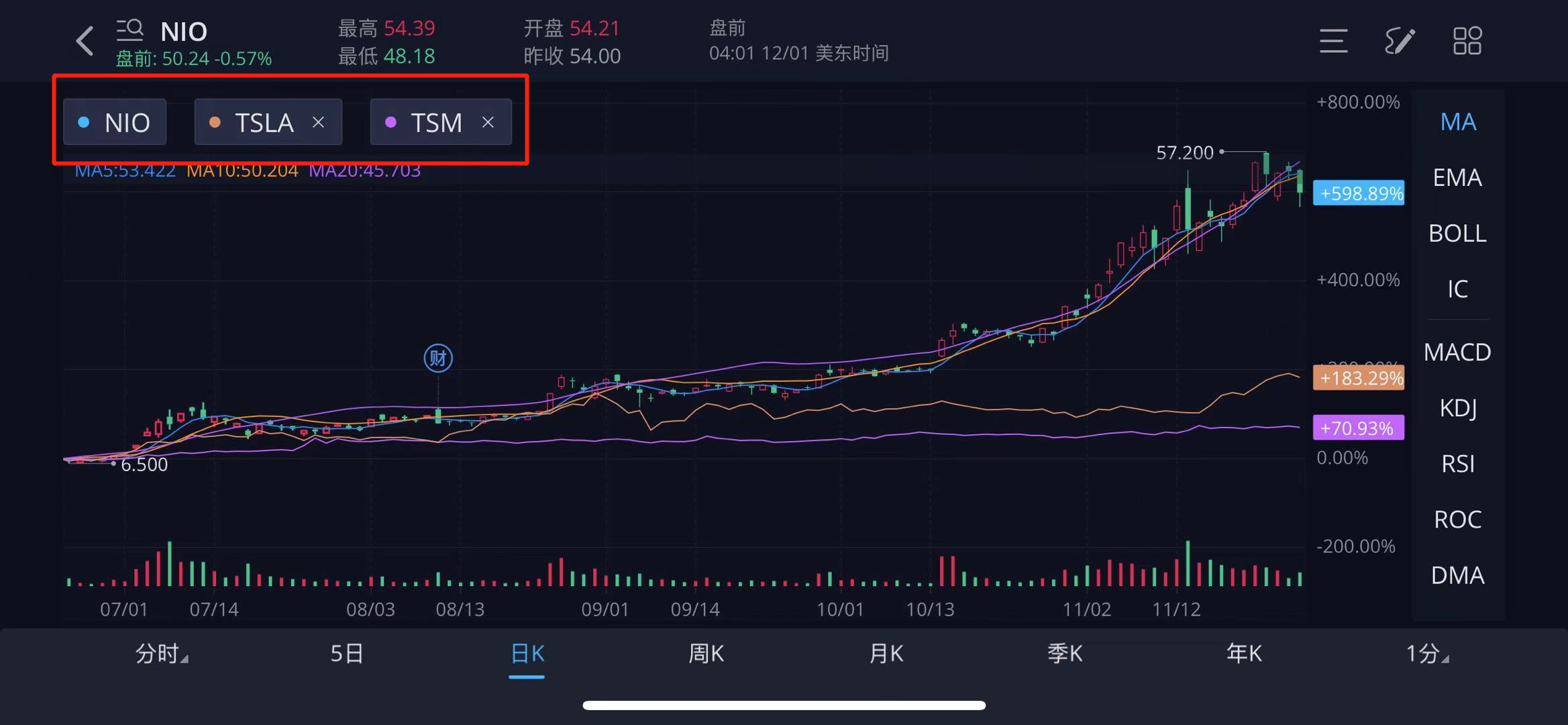The image size is (1568, 725).
Task: Click the 财 news marker on chart
Action: coord(437,358)
